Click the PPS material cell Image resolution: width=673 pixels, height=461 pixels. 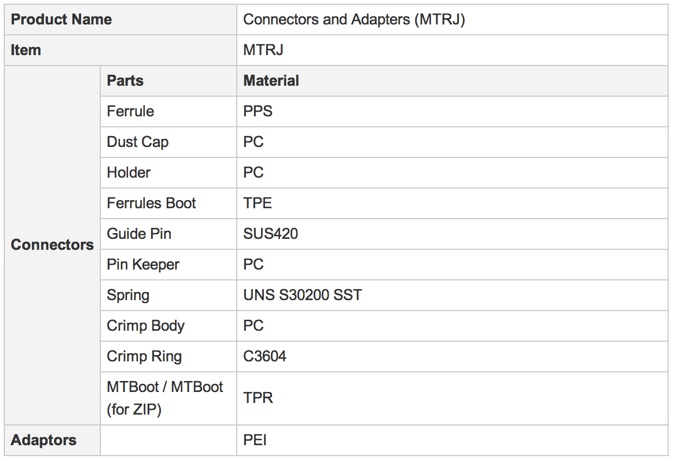[x=452, y=112]
